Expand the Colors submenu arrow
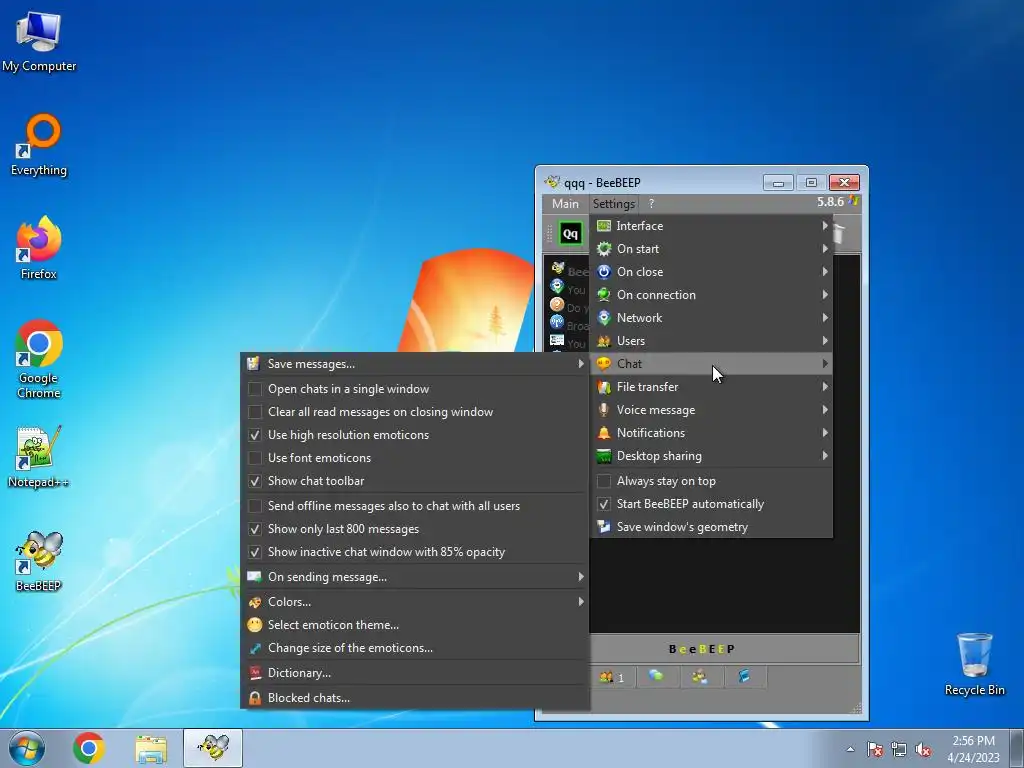This screenshot has height=768, width=1024. pos(581,601)
